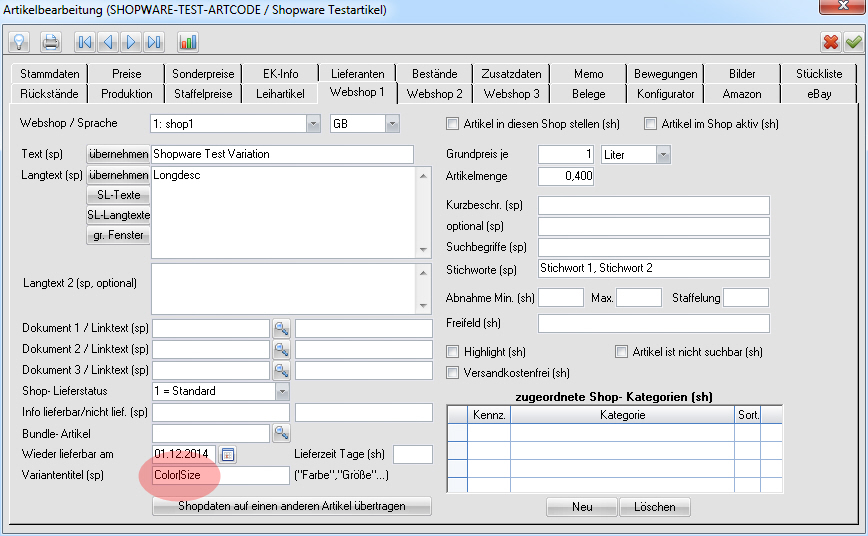Click the Langtext scrollbar down arrow
868x536 pixels.
pyautogui.click(x=423, y=249)
